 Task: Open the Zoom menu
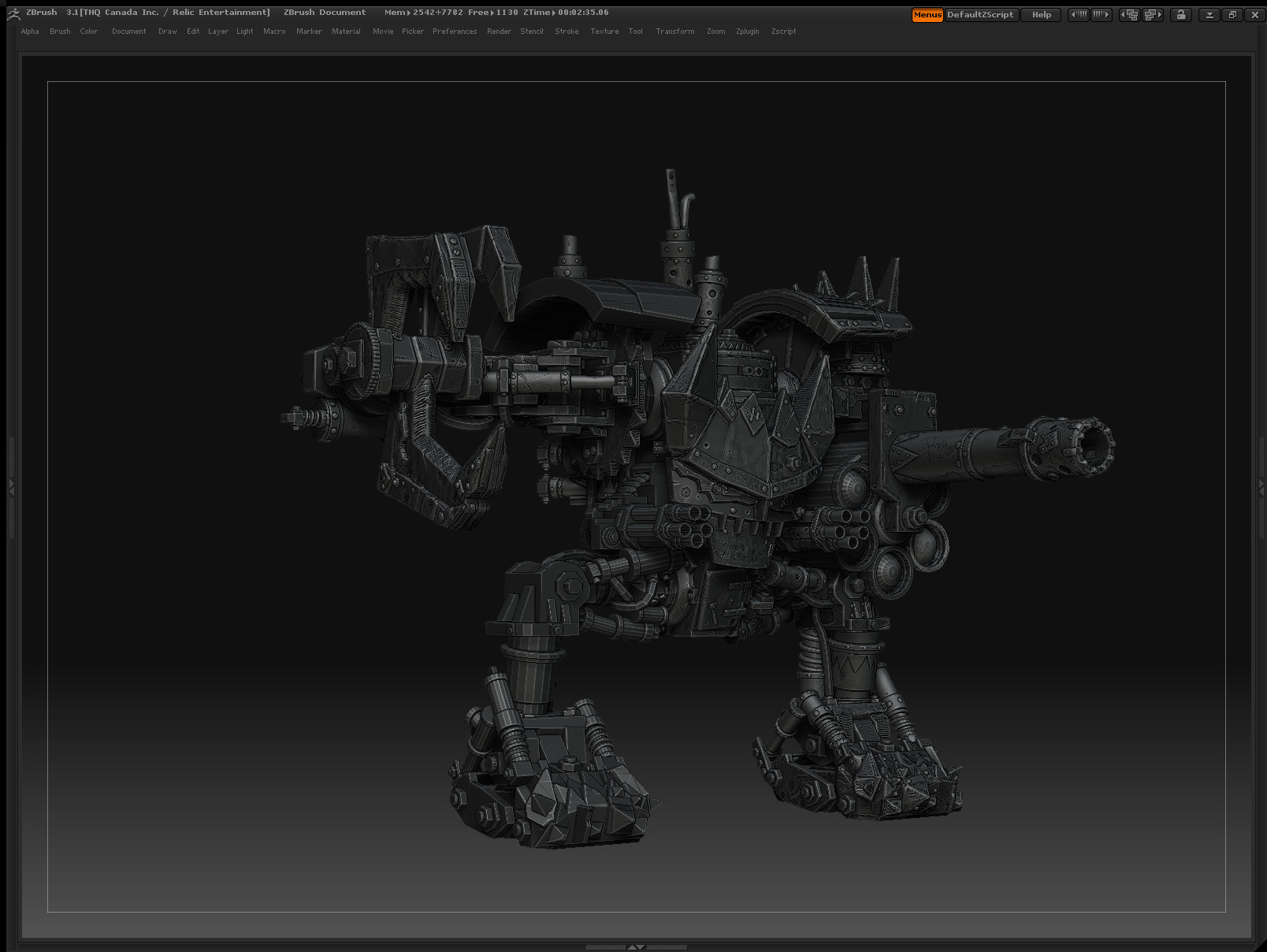(716, 32)
